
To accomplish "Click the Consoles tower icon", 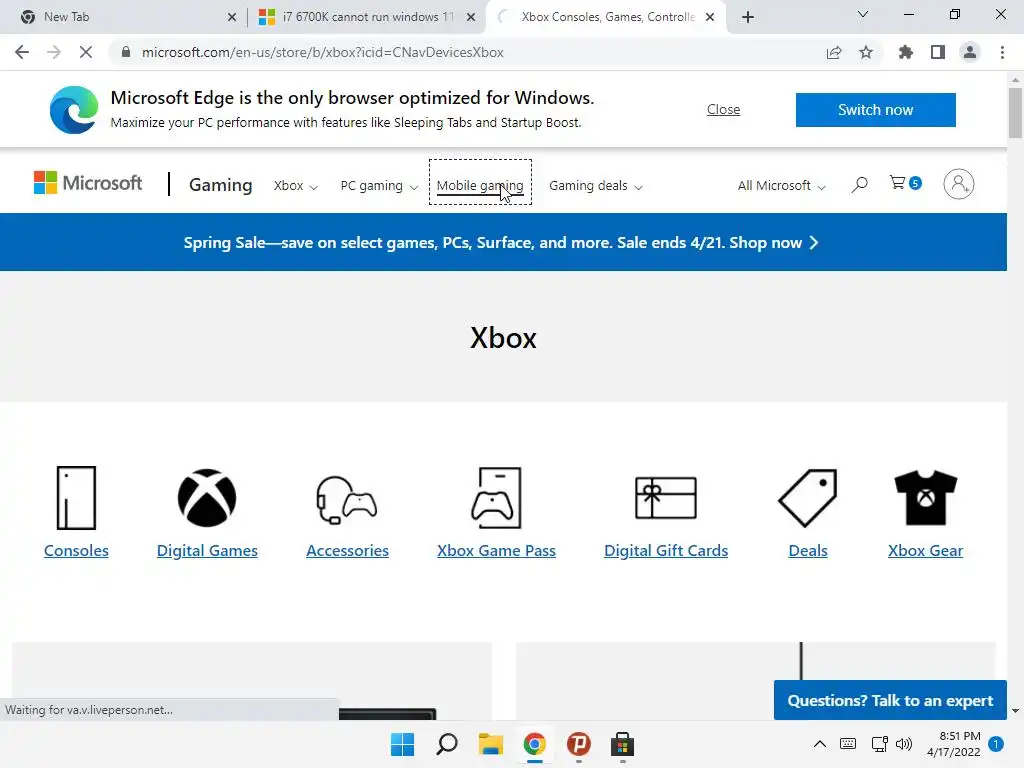I will [76, 498].
